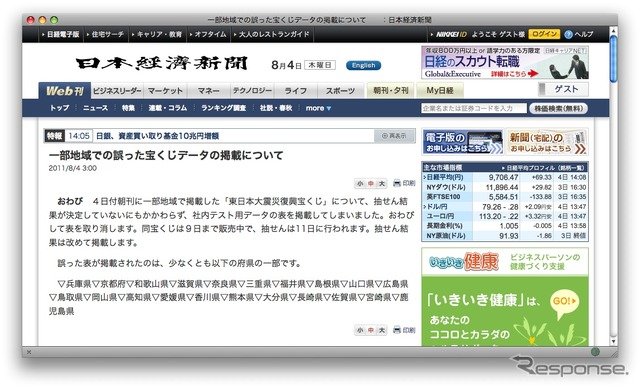Set text size to 大 below the article
640x388 pixels.
(381, 330)
